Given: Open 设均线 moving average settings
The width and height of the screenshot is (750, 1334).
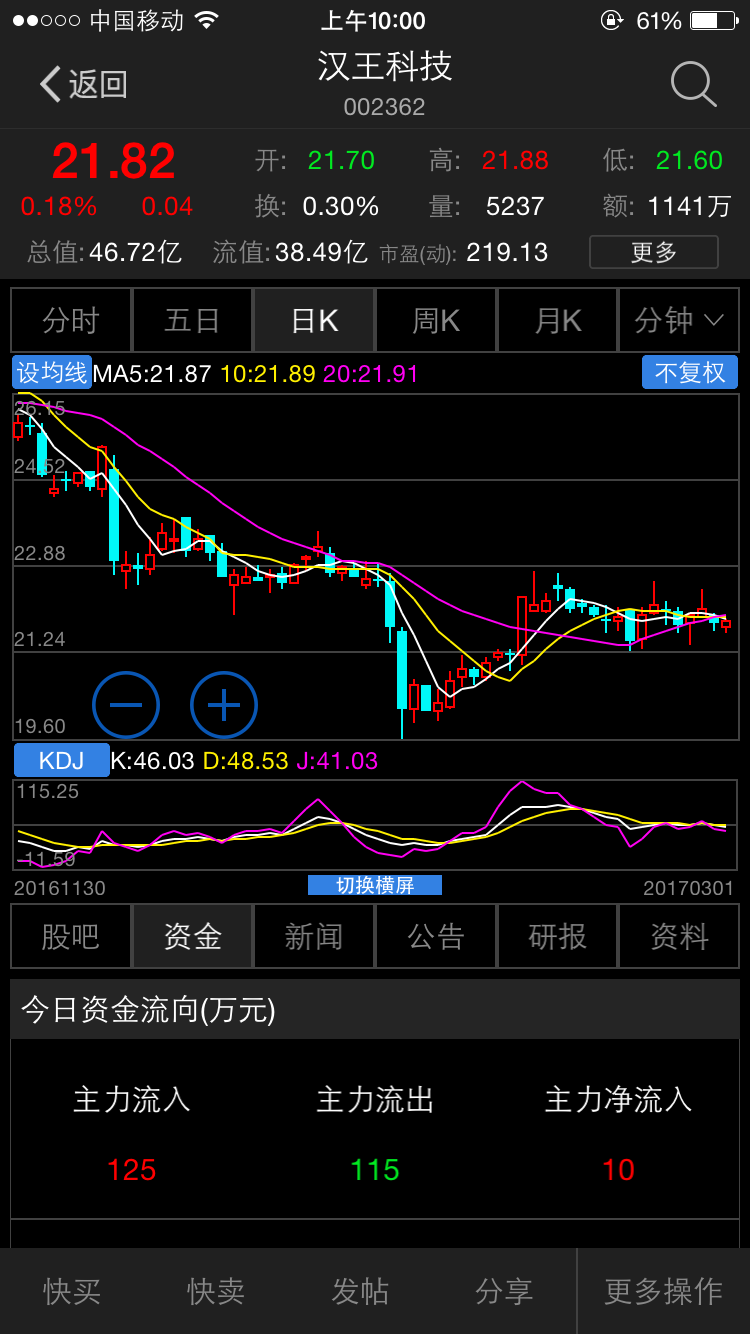Looking at the screenshot, I should [52, 373].
